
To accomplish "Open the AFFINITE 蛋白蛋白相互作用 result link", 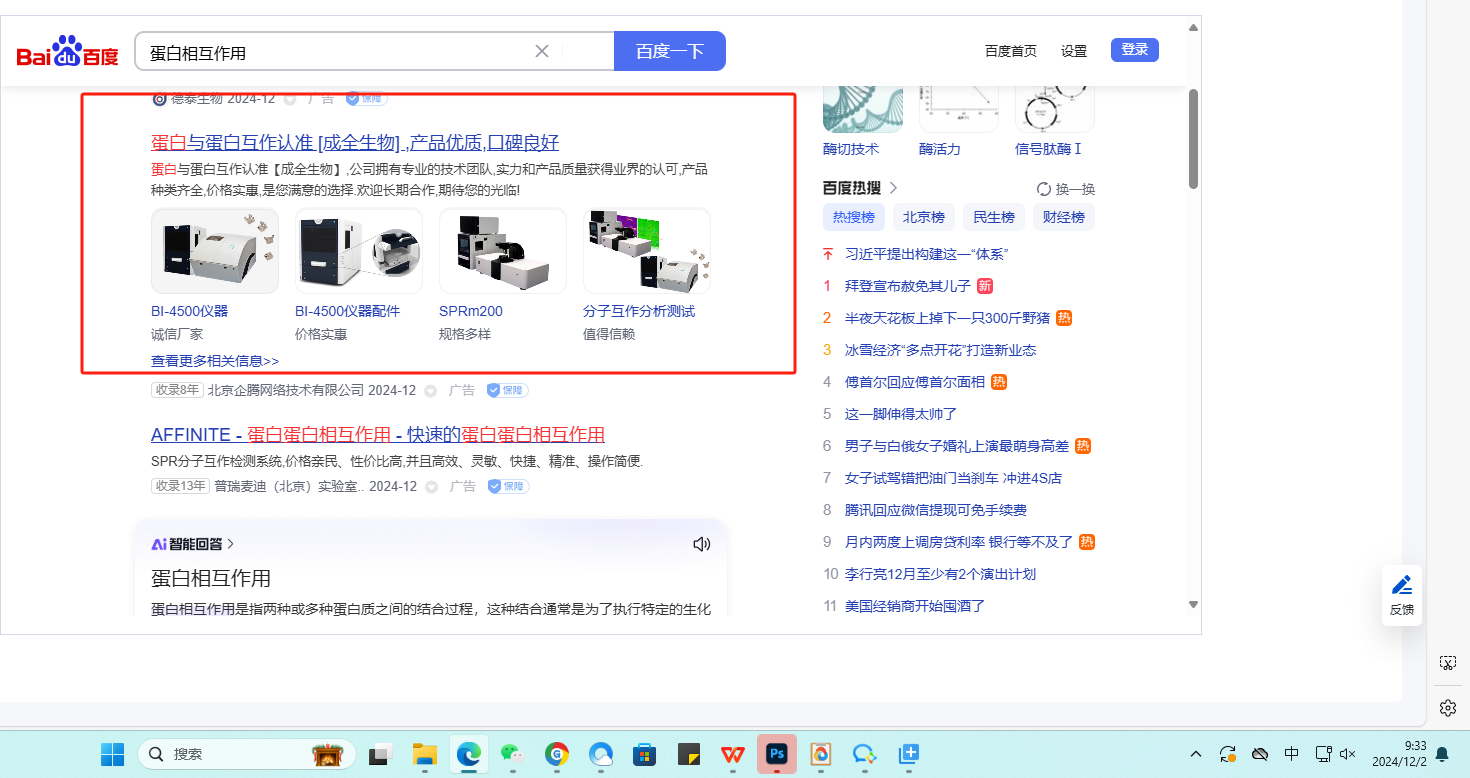I will click(378, 435).
